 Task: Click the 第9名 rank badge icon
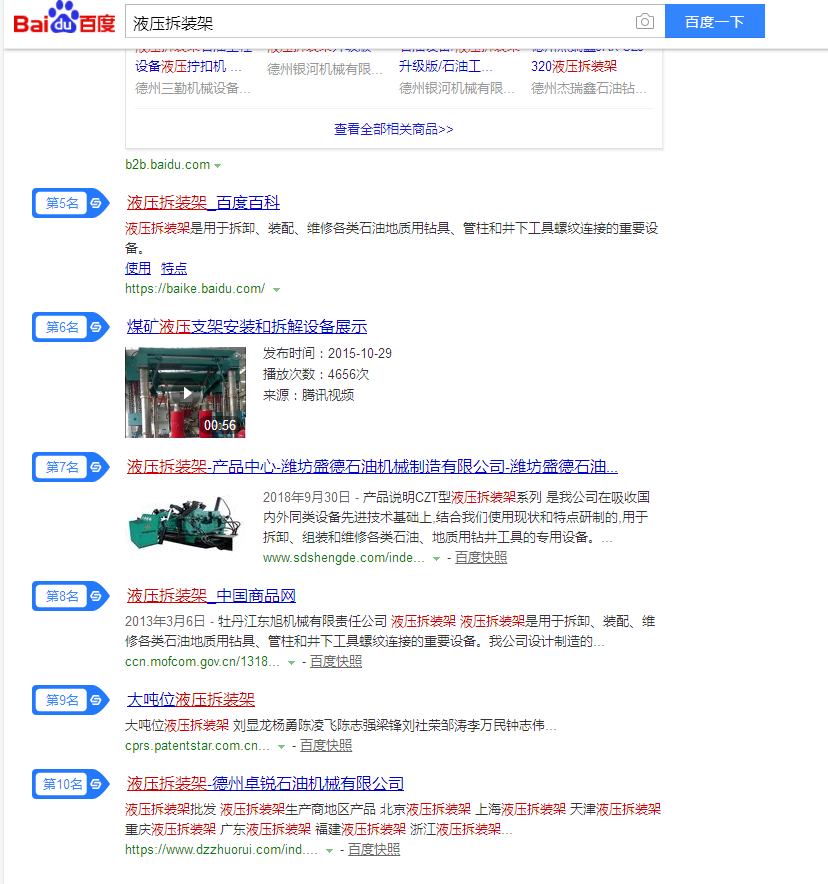70,700
